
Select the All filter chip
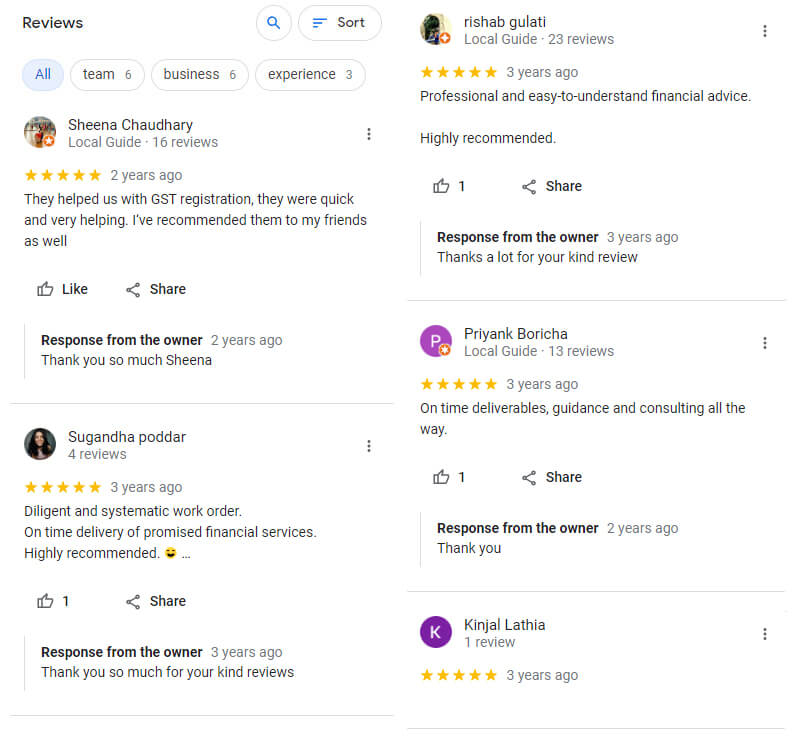tap(43, 74)
